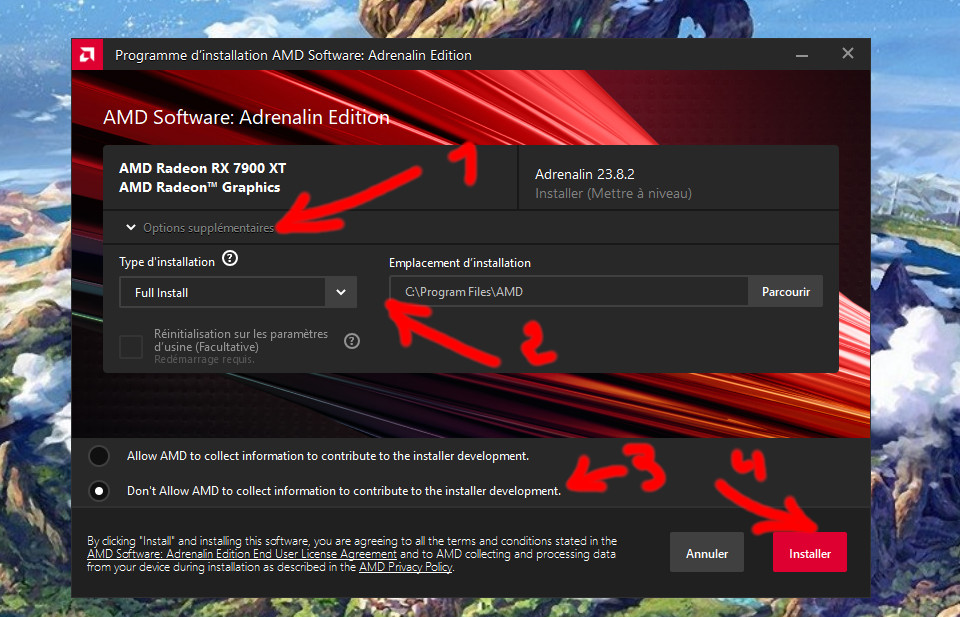Open help icon next to Type d'installation
This screenshot has width=960, height=617.
click(x=230, y=258)
